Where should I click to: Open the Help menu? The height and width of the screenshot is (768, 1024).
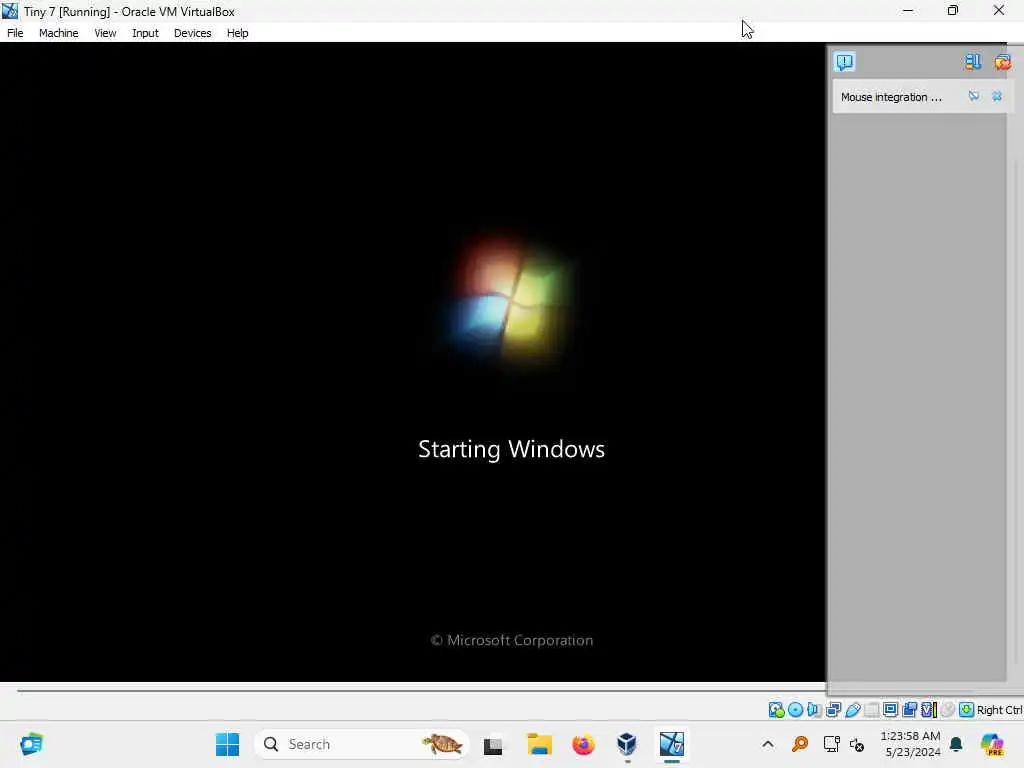pos(237,33)
